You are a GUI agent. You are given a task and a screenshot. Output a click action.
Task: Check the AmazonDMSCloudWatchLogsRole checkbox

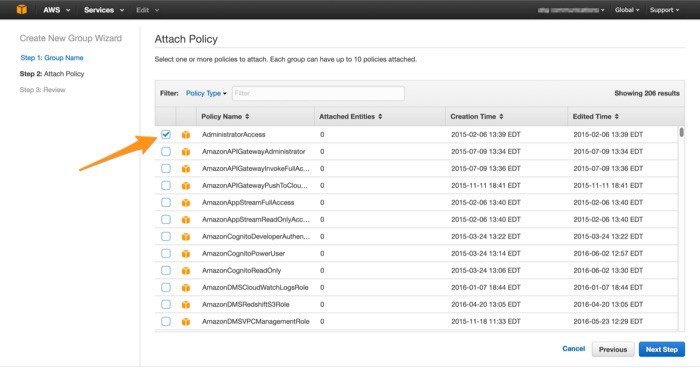tap(166, 287)
